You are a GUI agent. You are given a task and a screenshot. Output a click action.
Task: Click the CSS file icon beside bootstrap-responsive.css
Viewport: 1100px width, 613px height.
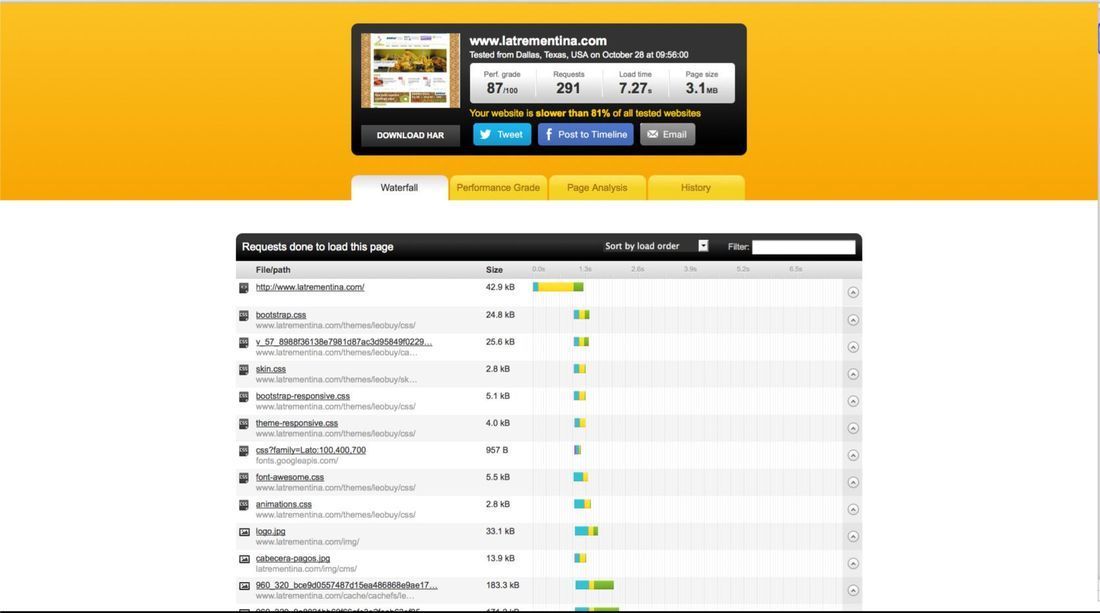[243, 397]
